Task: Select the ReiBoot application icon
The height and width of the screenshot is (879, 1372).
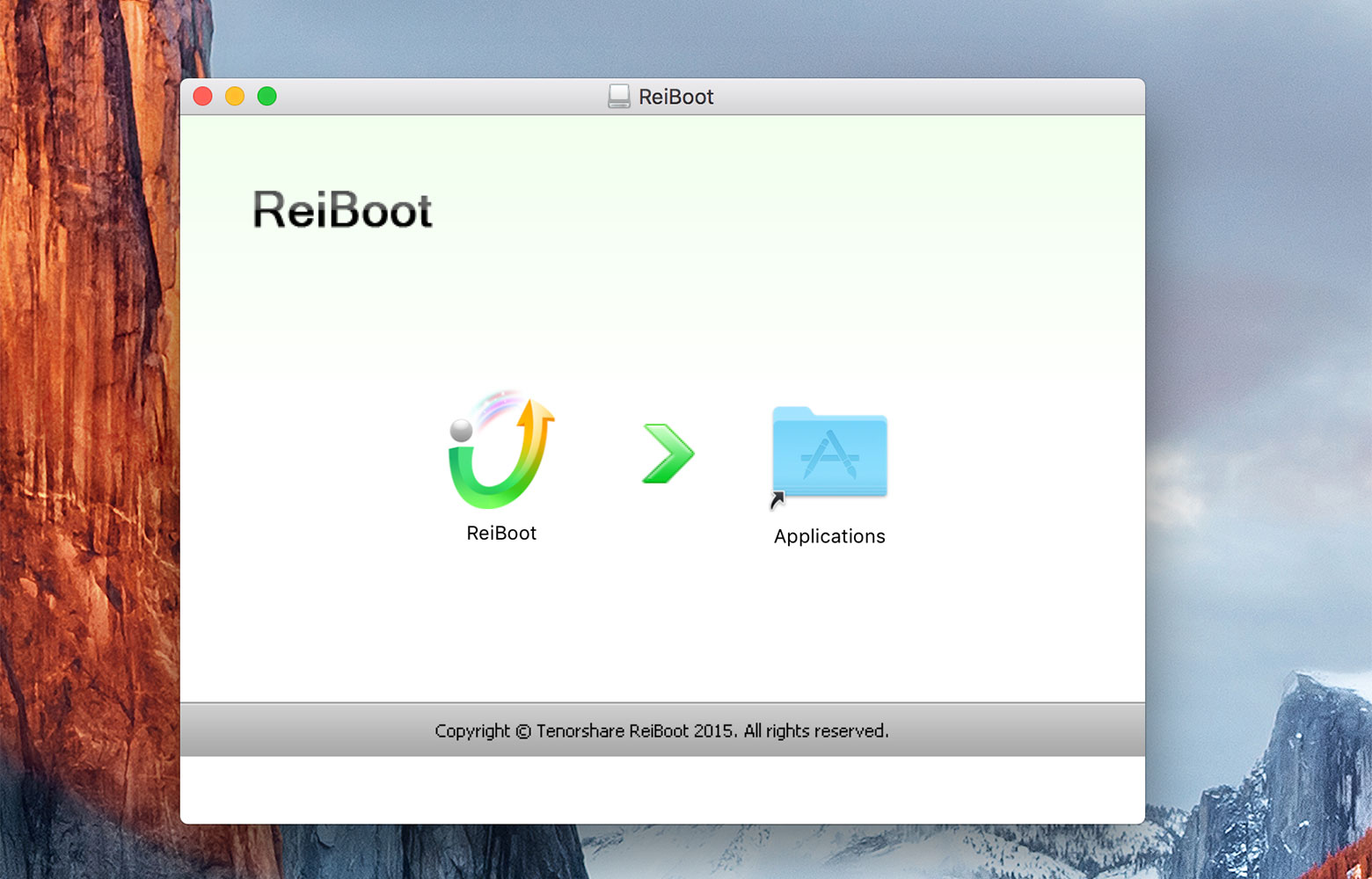Action: [x=501, y=449]
